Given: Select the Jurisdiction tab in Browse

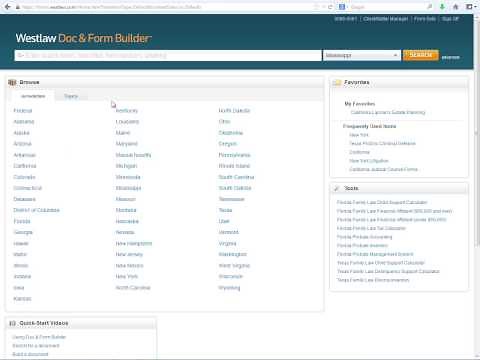Looking at the screenshot, I should (x=33, y=96).
